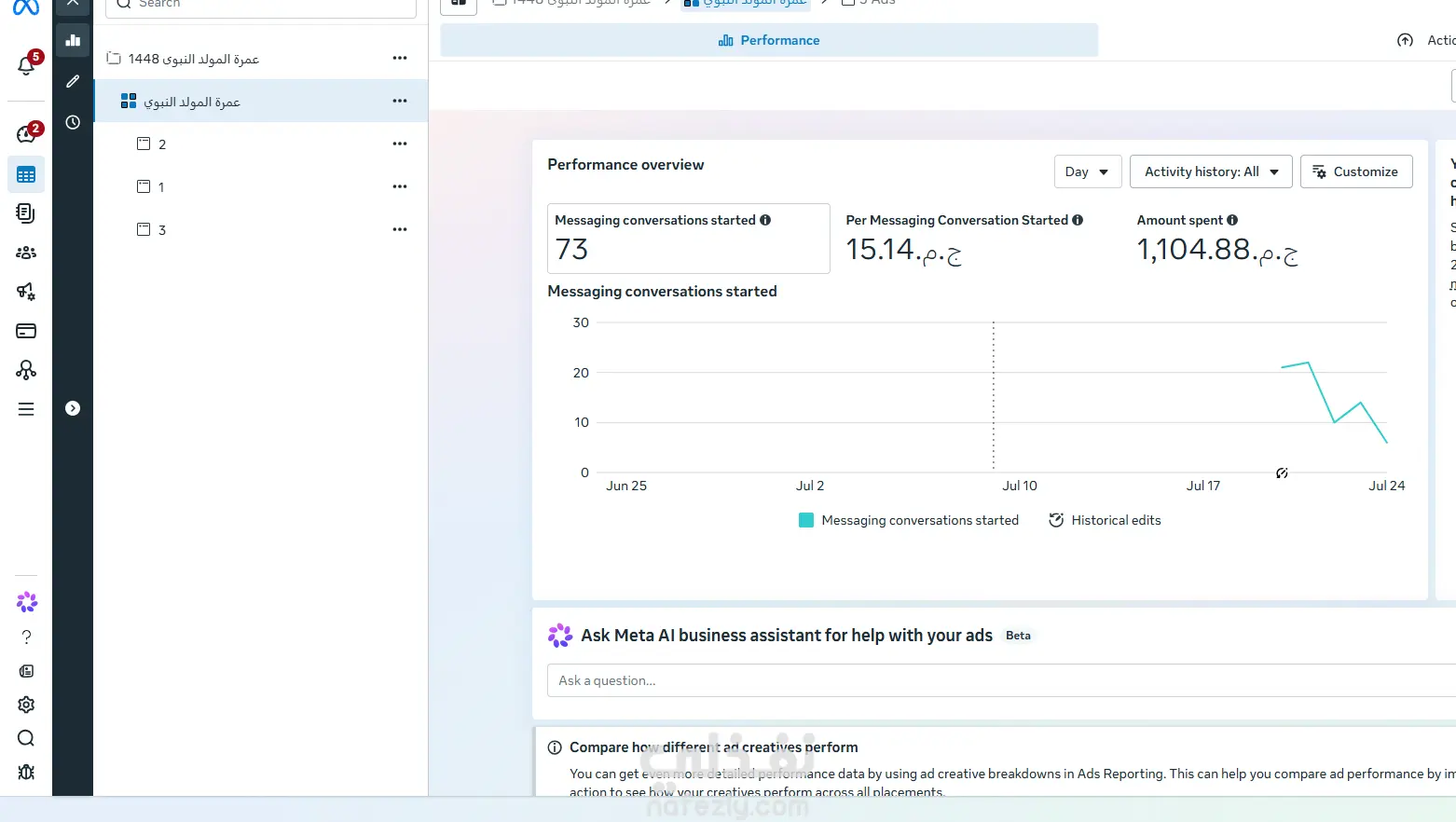This screenshot has width=1456, height=822.
Task: Select campaign عمرة المولد النبوى 1448 in tree
Action: pyautogui.click(x=261, y=59)
